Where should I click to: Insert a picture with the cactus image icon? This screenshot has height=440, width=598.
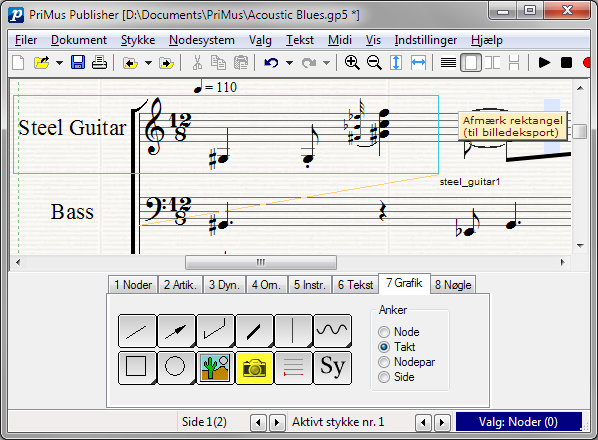click(x=215, y=368)
